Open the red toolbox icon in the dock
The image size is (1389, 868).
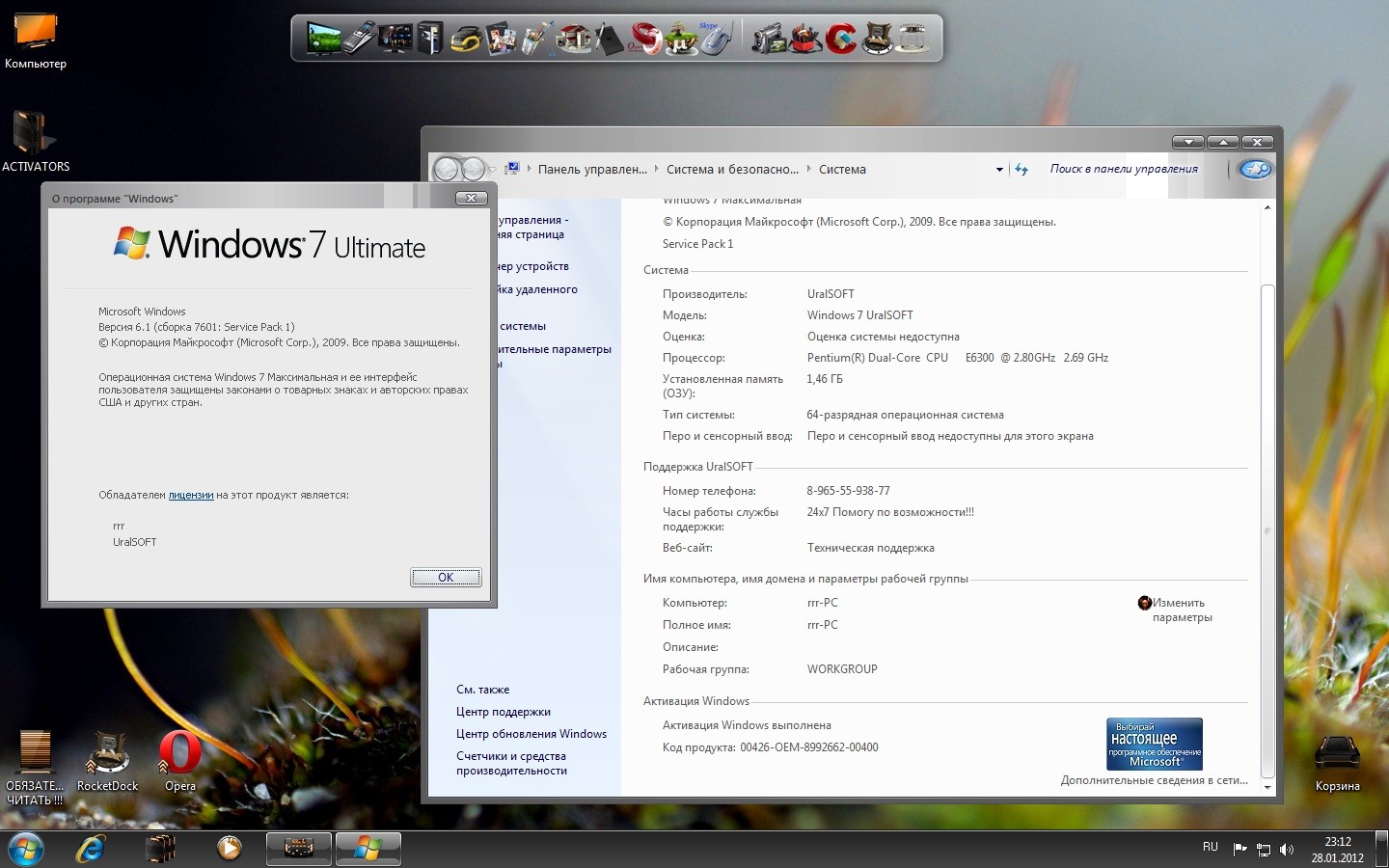click(804, 39)
